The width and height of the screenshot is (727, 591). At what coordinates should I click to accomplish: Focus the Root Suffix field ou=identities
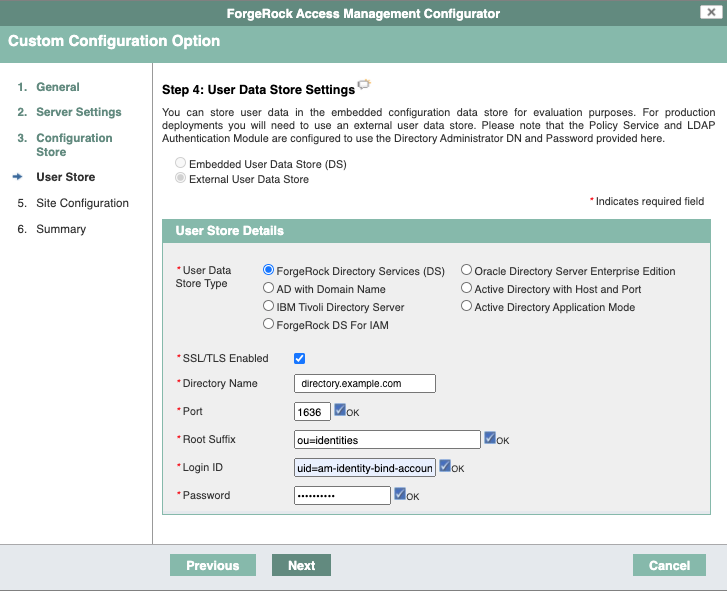[387, 439]
